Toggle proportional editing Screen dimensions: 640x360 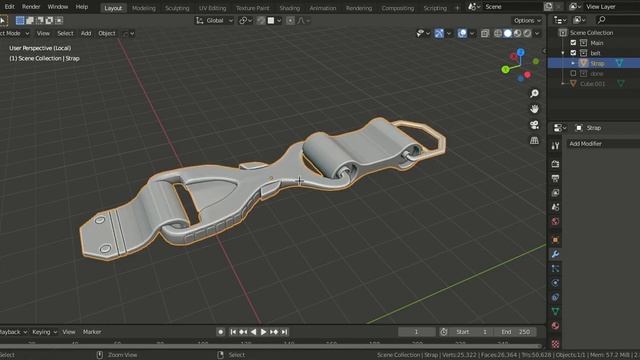tap(290, 20)
